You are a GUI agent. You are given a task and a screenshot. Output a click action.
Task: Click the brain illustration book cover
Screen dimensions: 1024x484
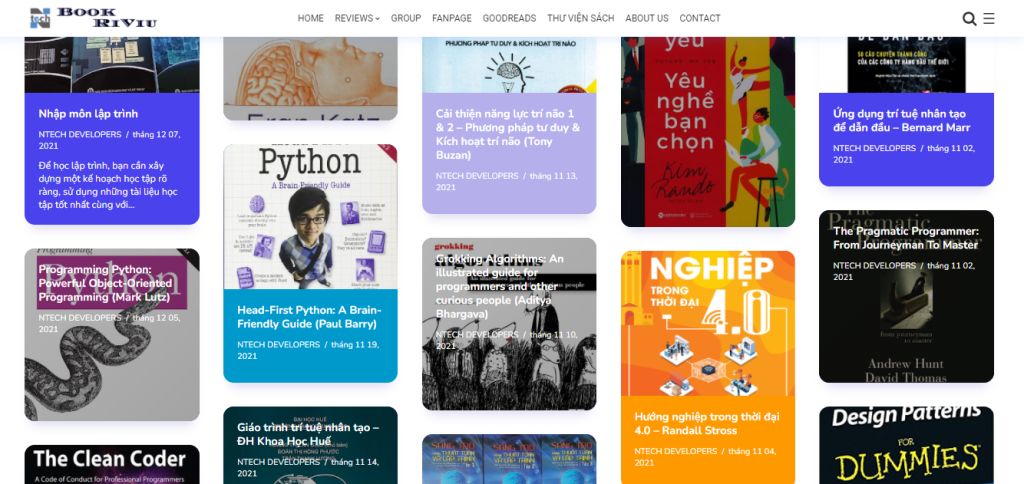click(310, 78)
